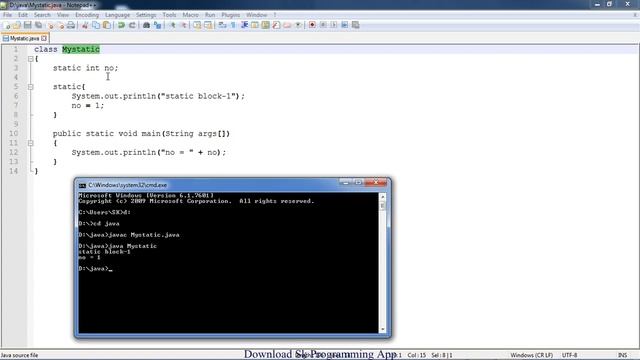Click the Playback macro icon

click(x=334, y=25)
